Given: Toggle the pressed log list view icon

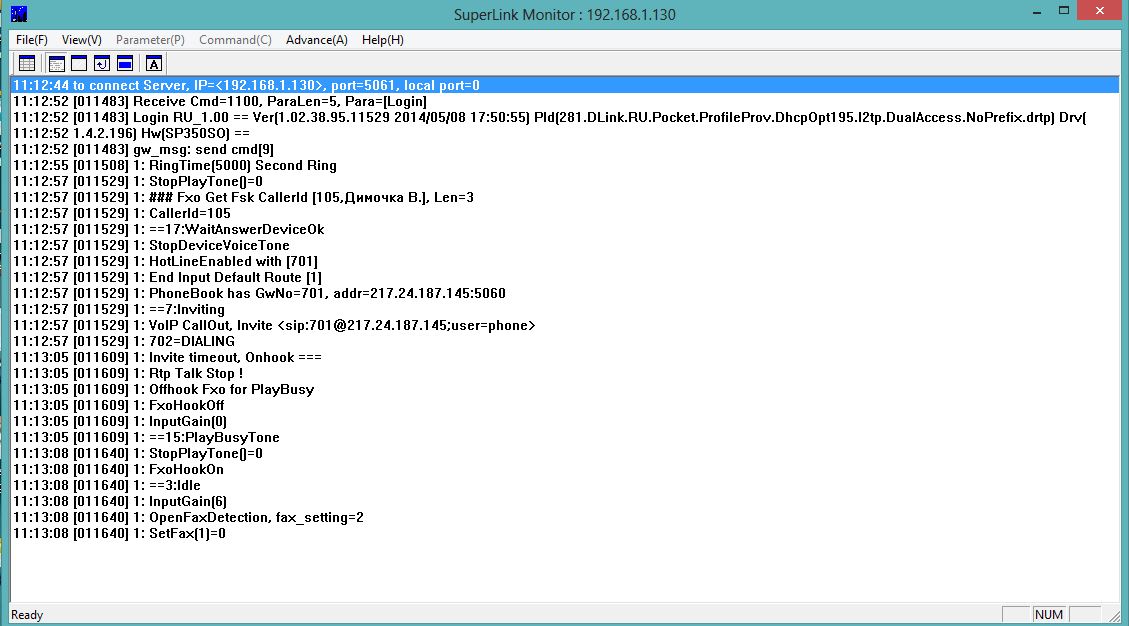Looking at the screenshot, I should pyautogui.click(x=57, y=63).
